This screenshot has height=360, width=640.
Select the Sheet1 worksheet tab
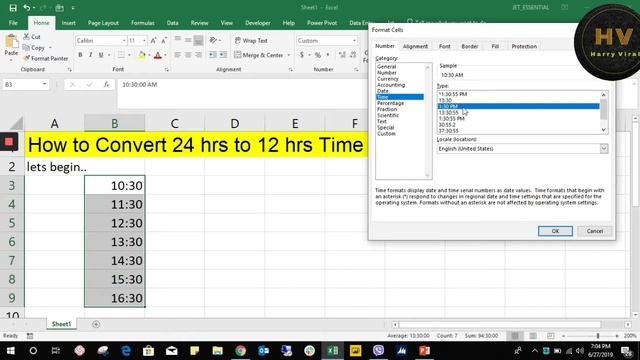61,324
